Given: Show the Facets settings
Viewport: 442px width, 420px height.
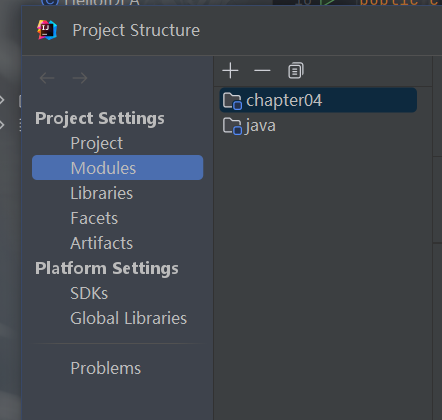Looking at the screenshot, I should pos(94,218).
